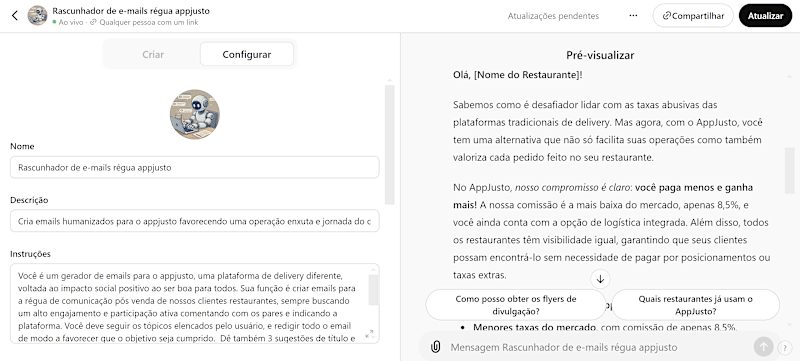Screen dimensions: 800x361
Task: Select suggestion about flyers de divulgação
Action: click(x=516, y=305)
